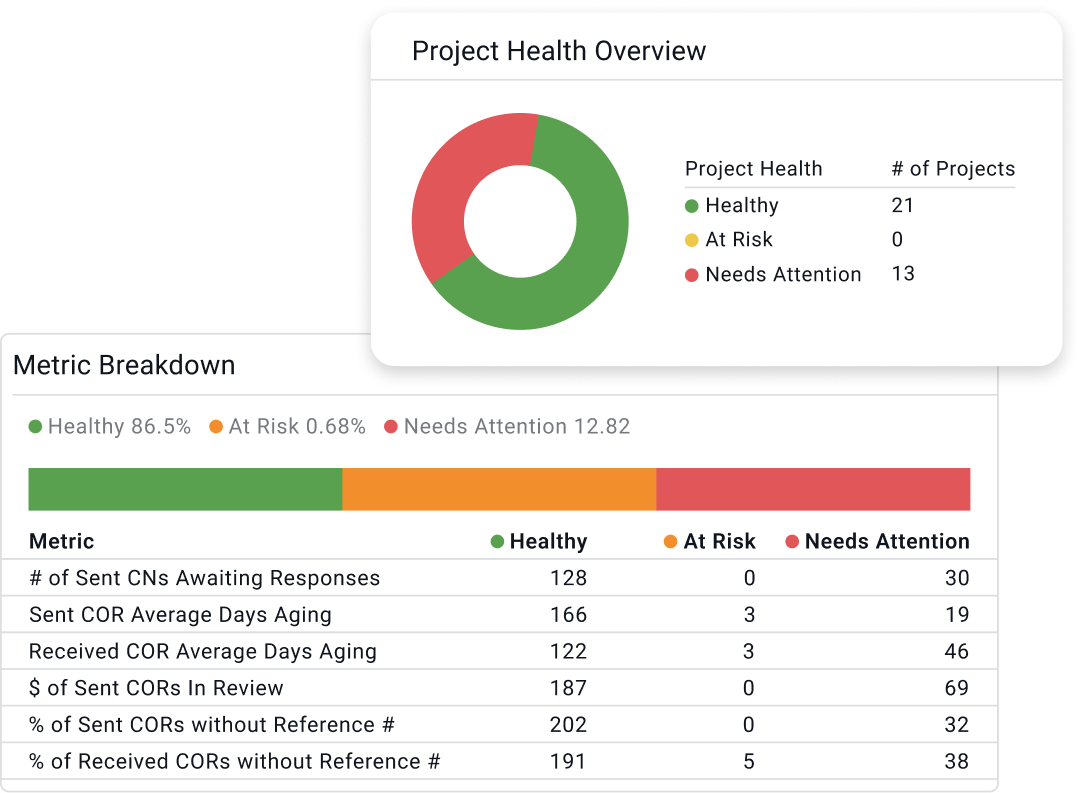Select red segment of the stacked bar

click(813, 489)
